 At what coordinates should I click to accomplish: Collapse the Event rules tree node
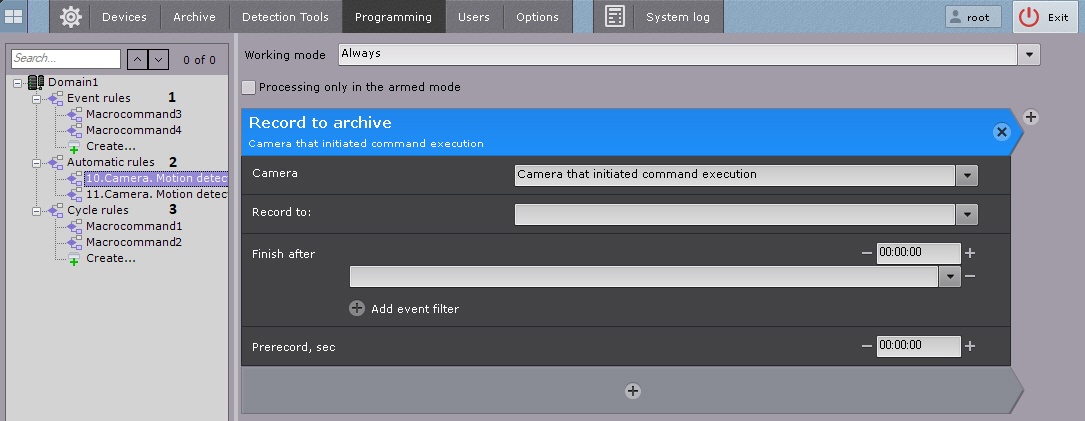[37, 99]
